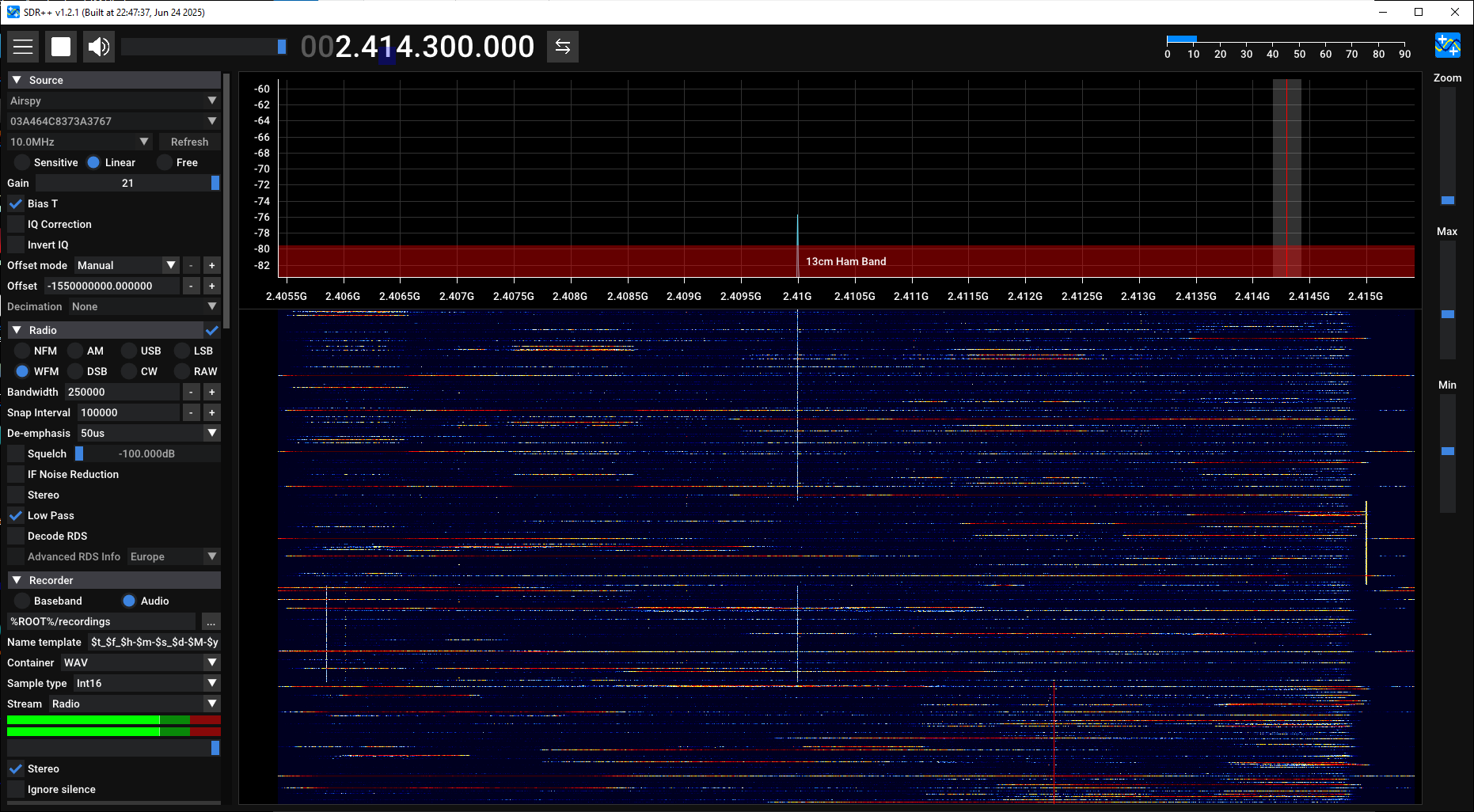Toggle the Low Pass checkbox
Screen dimensions: 1474x812
point(16,515)
